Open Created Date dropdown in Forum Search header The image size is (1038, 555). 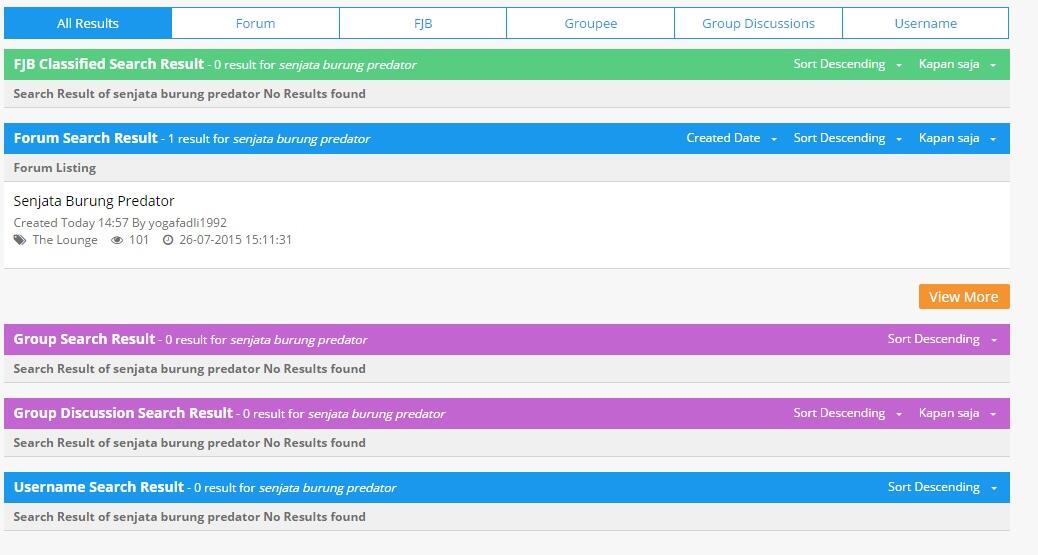731,138
